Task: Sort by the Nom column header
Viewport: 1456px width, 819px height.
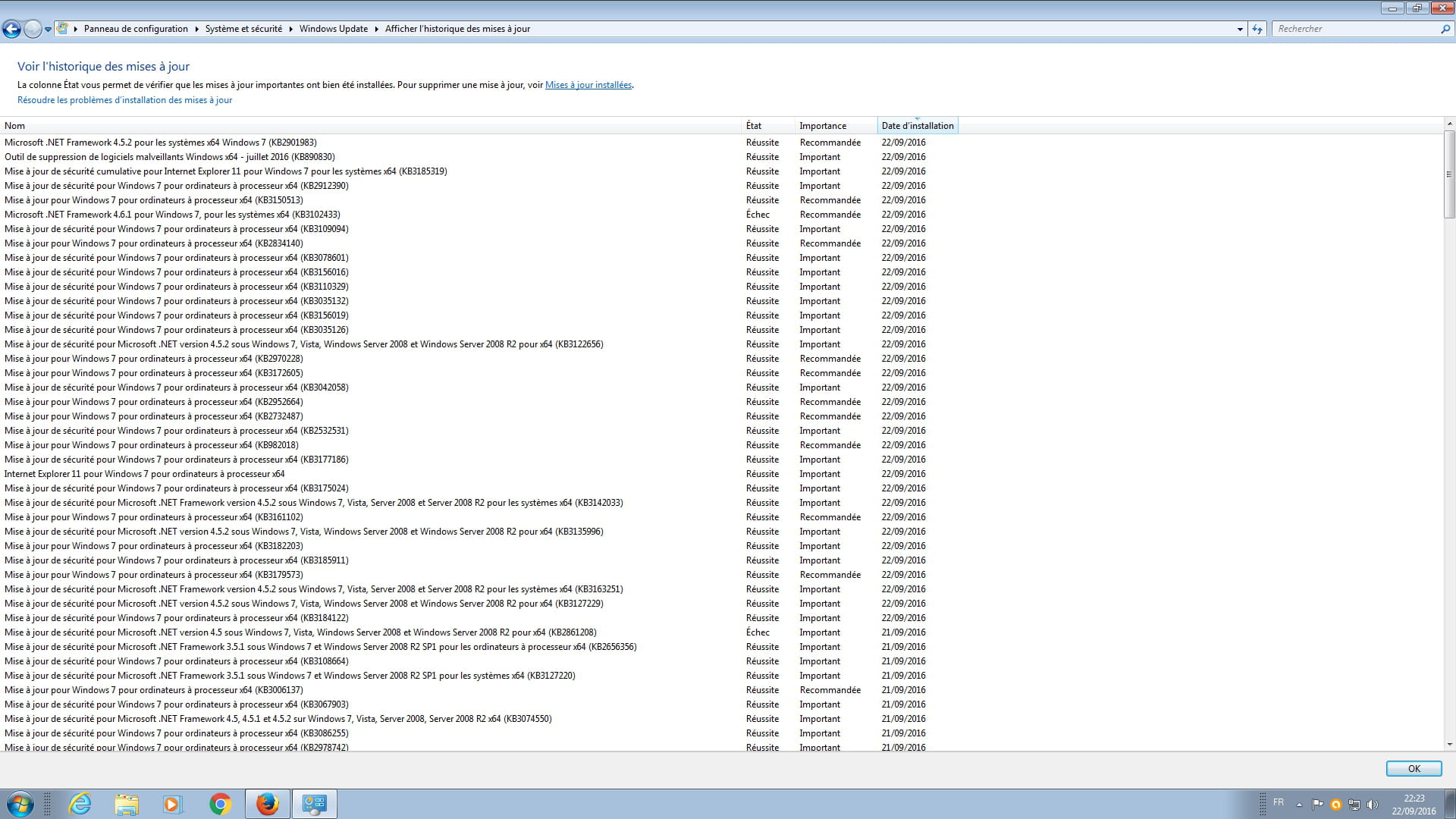Action: (x=371, y=126)
